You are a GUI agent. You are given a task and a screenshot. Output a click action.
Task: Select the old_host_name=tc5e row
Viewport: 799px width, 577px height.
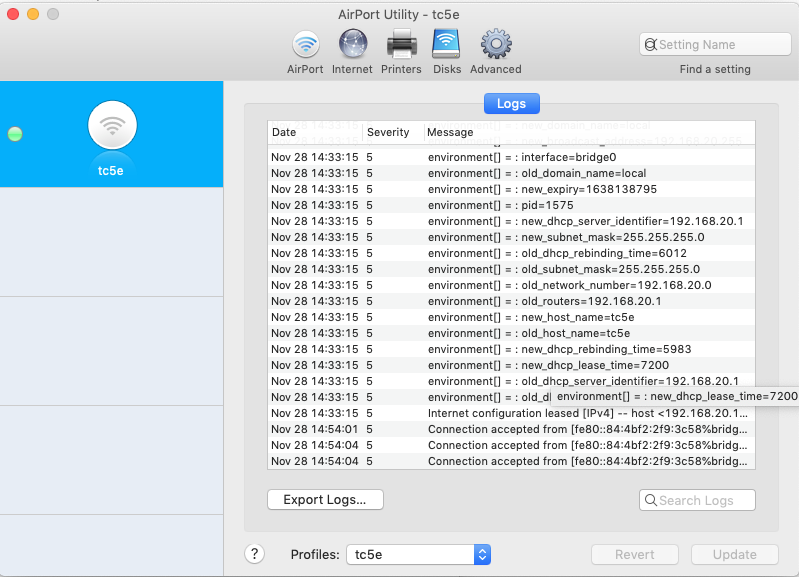[511, 333]
